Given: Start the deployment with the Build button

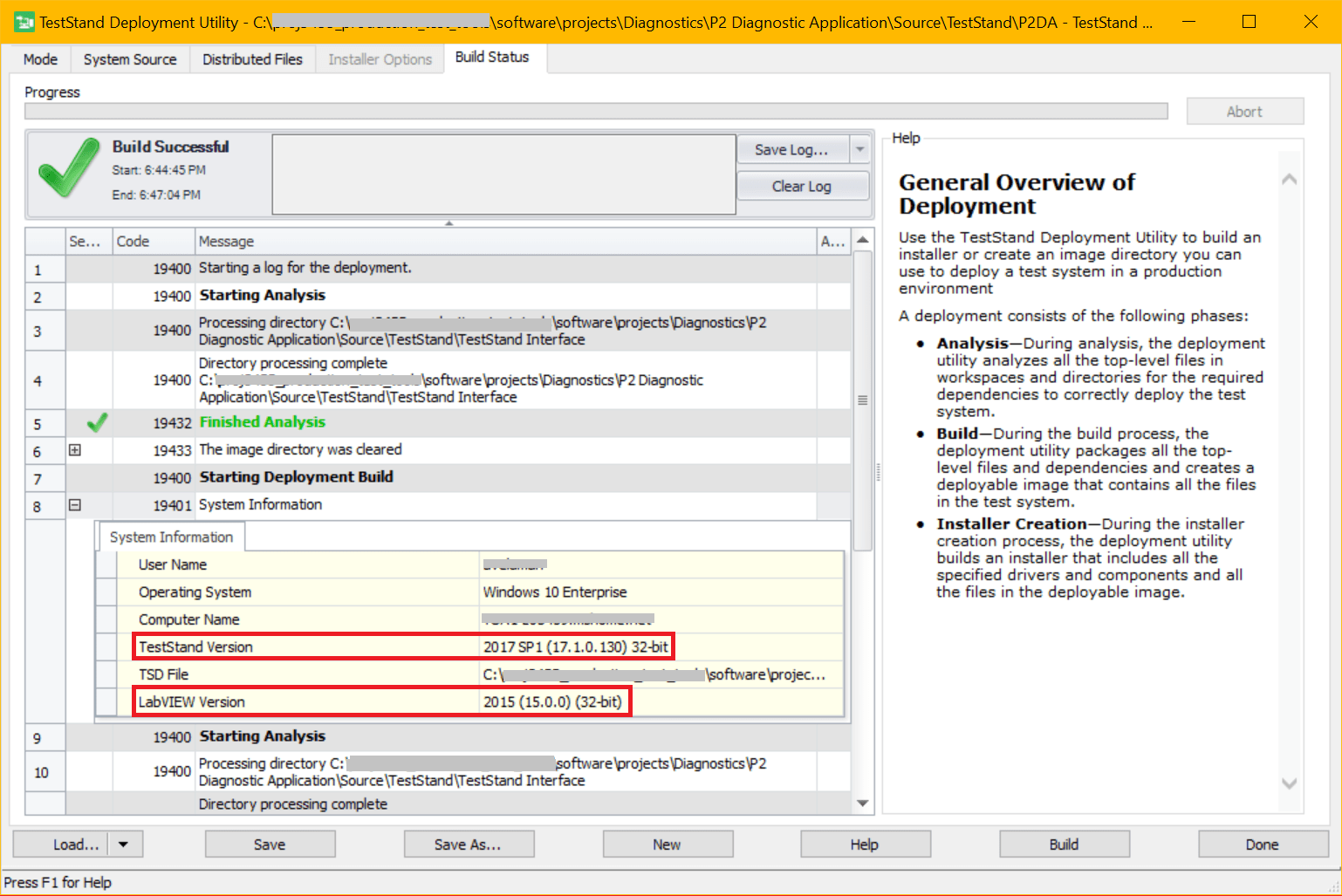Looking at the screenshot, I should pyautogui.click(x=1065, y=845).
